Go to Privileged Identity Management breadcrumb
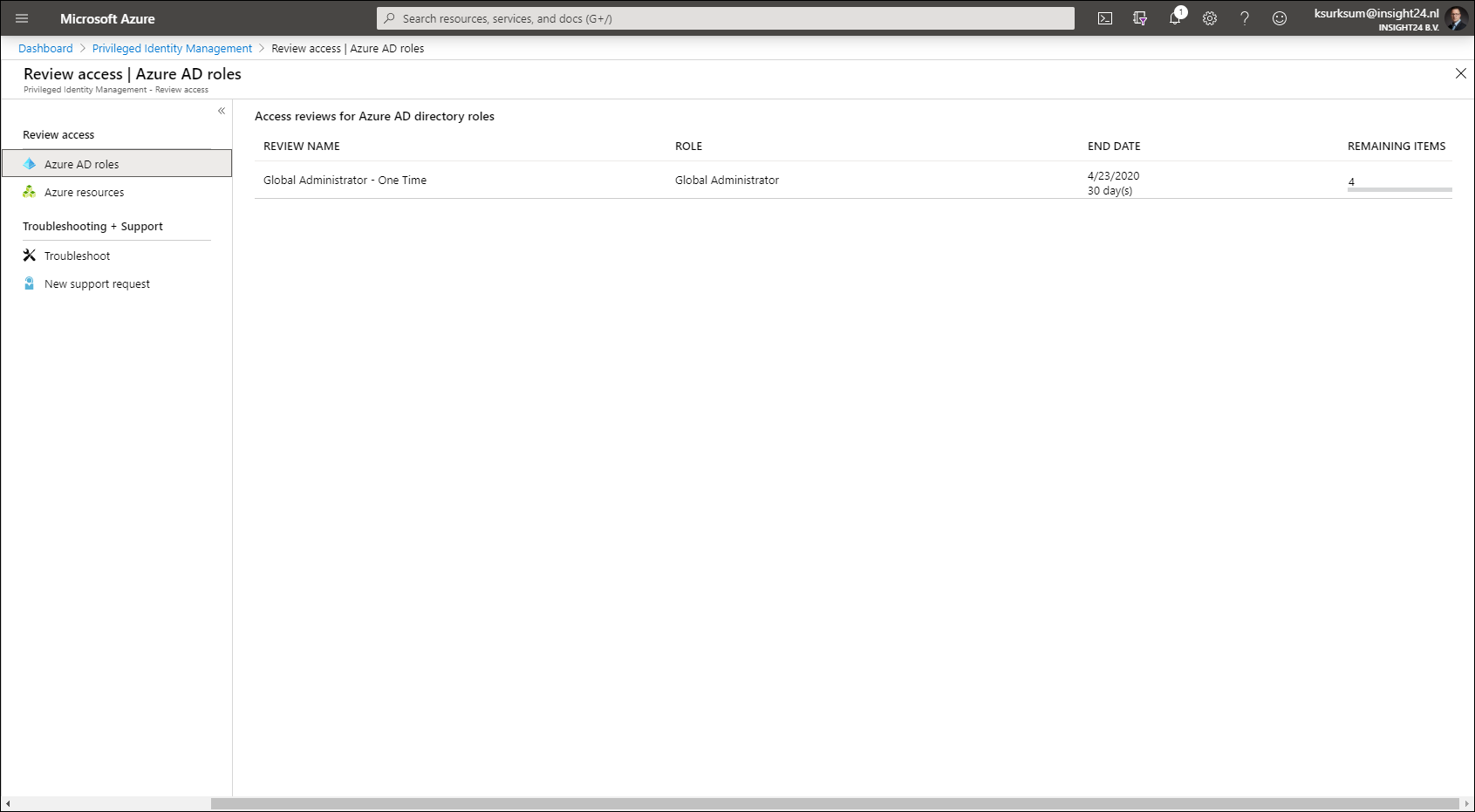The height and width of the screenshot is (812, 1475). 172,49
